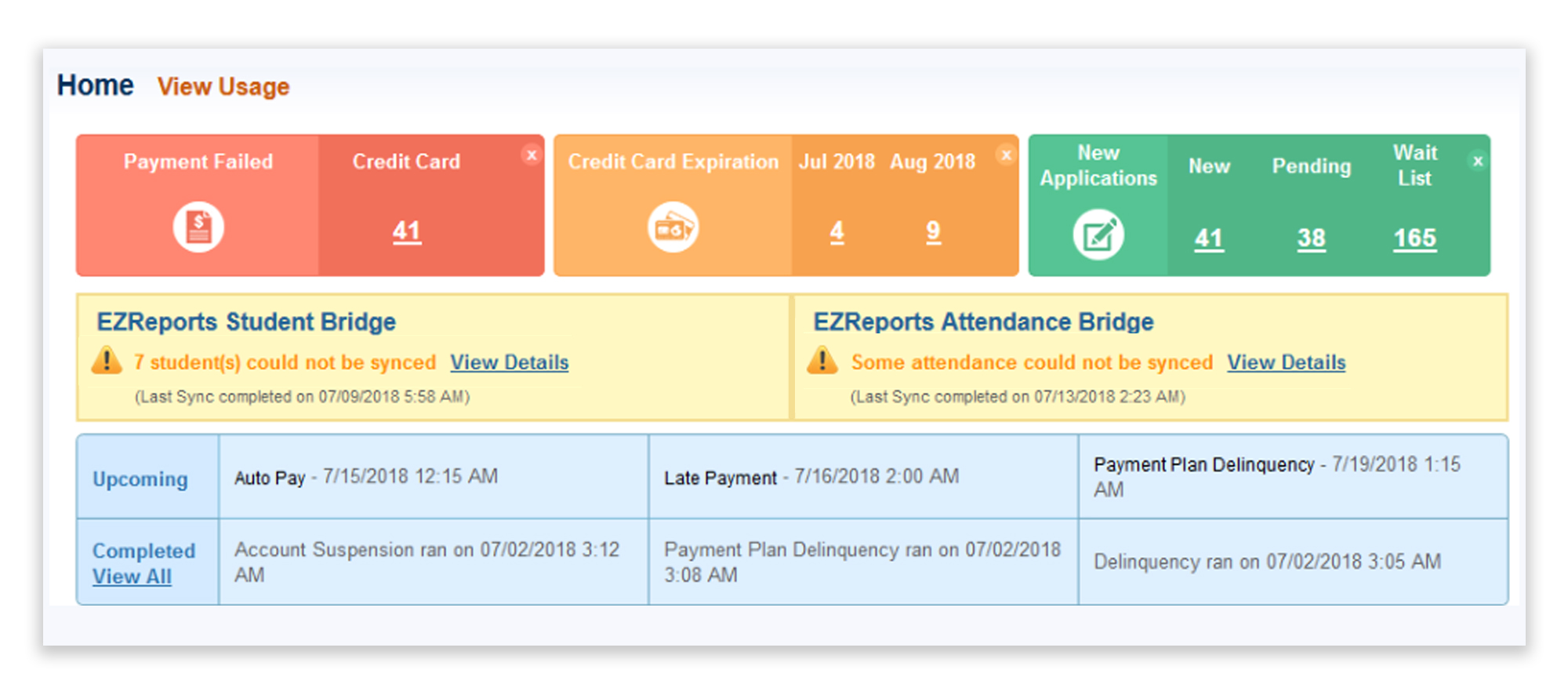
Task: Dismiss the New Applications tile
Action: [1478, 161]
